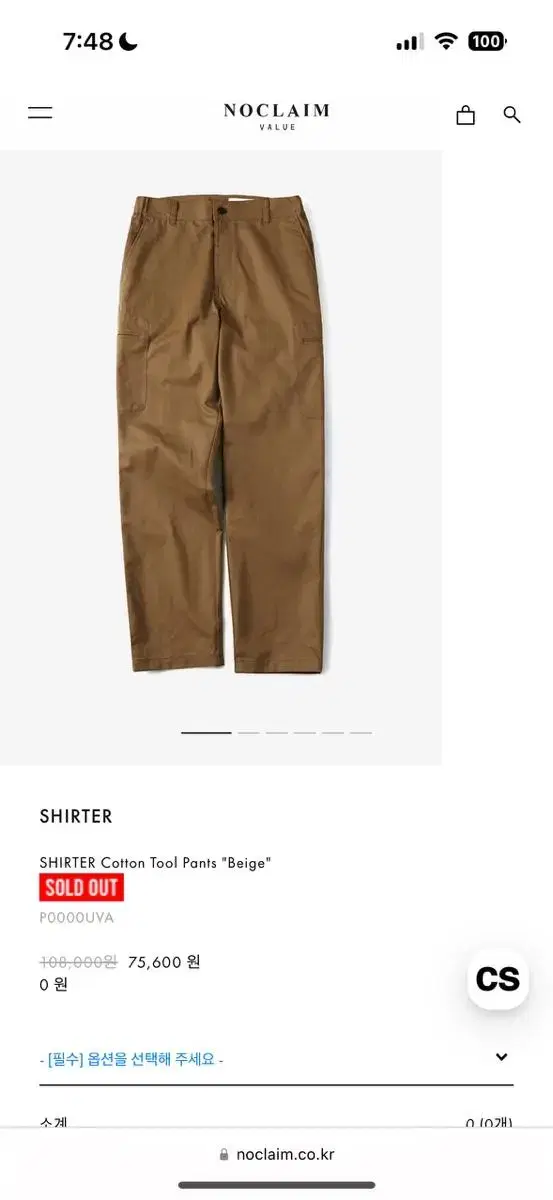Expand the 옵션을 선택해 주세요 dropdown

point(276,1058)
